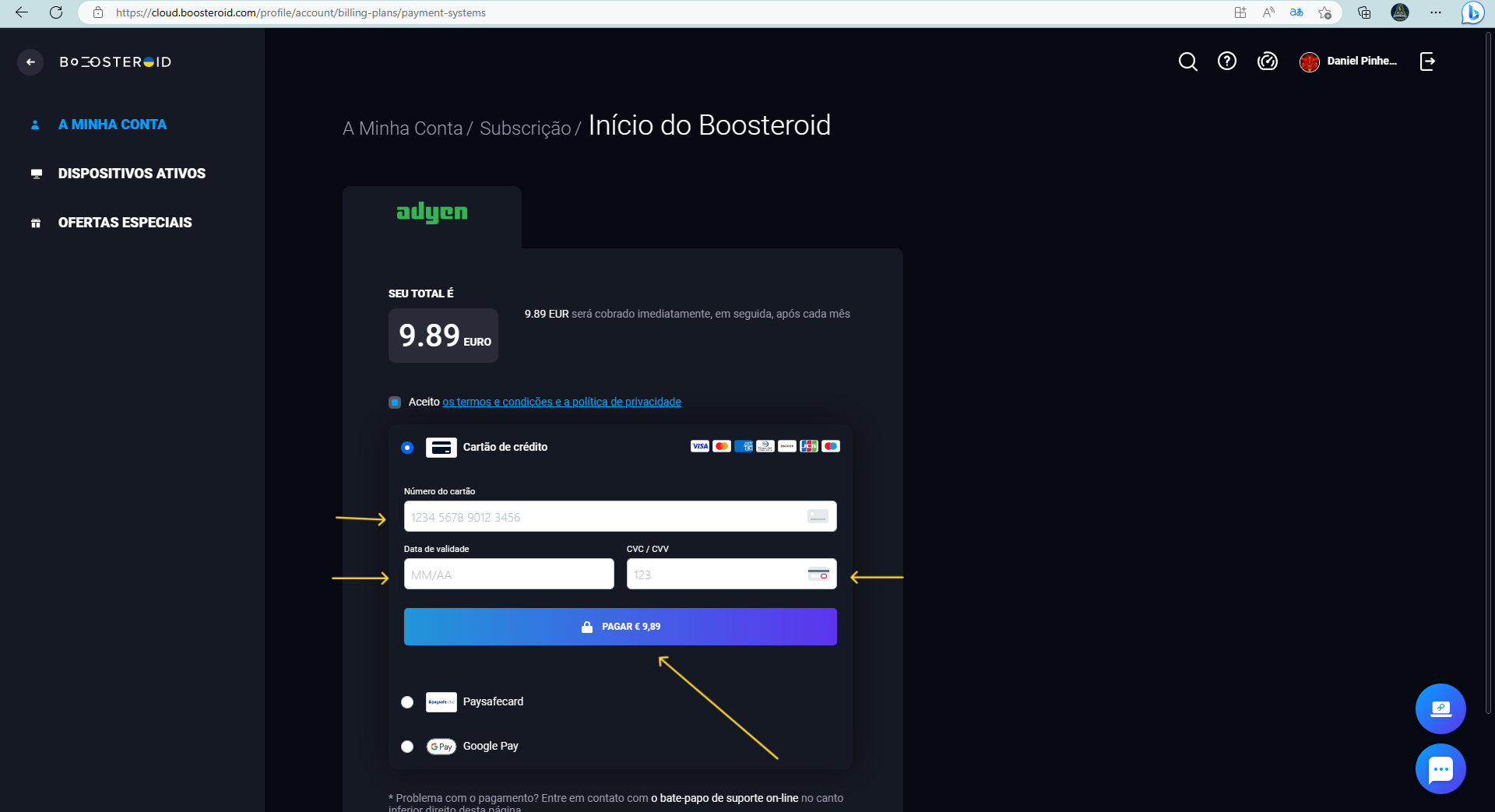This screenshot has width=1495, height=812.
Task: Open Ofertas Especiais menu item
Action: 125,223
